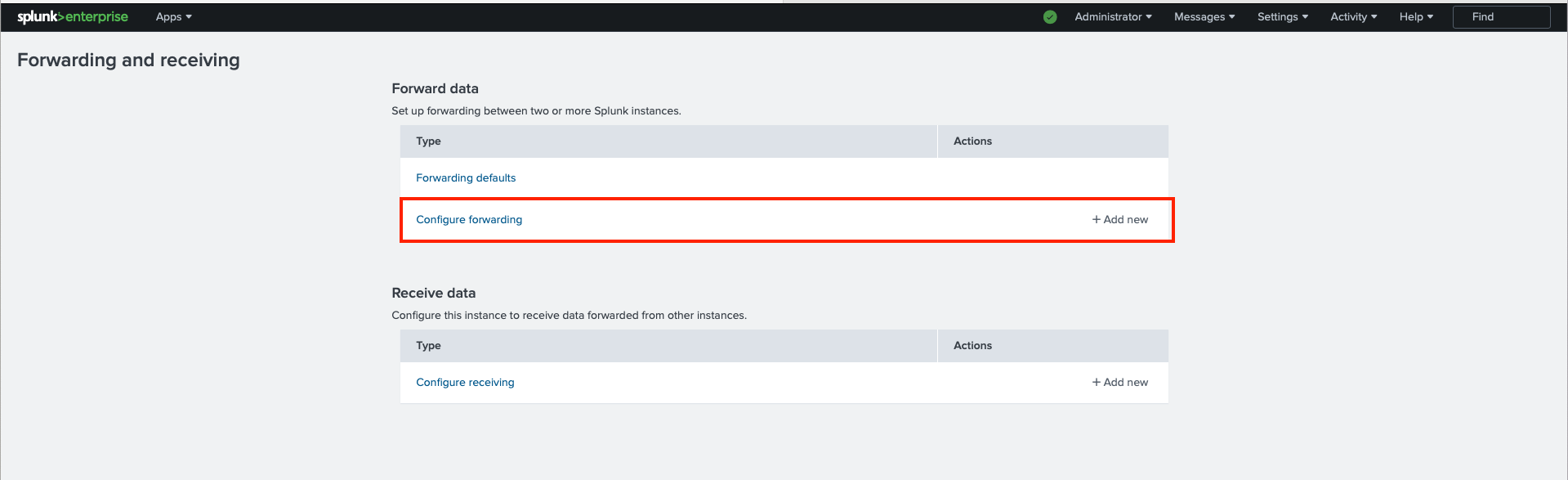Expand the Activity menu
Viewport: 1568px width, 480px height.
coord(1354,16)
